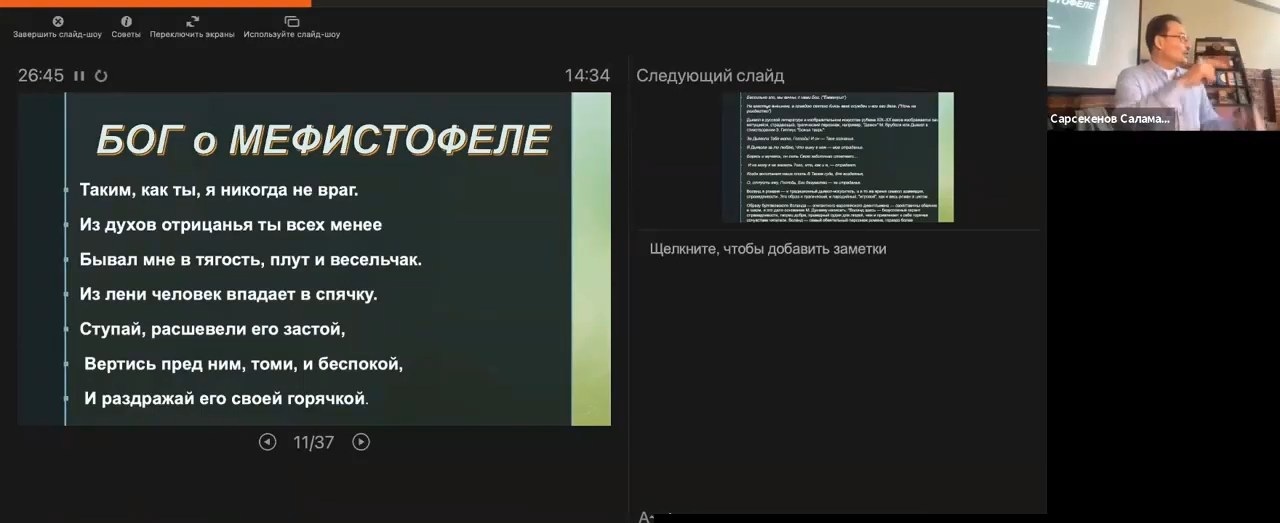The image size is (1280, 523).
Task: Click the next slide preview thumbnail
Action: 837,157
